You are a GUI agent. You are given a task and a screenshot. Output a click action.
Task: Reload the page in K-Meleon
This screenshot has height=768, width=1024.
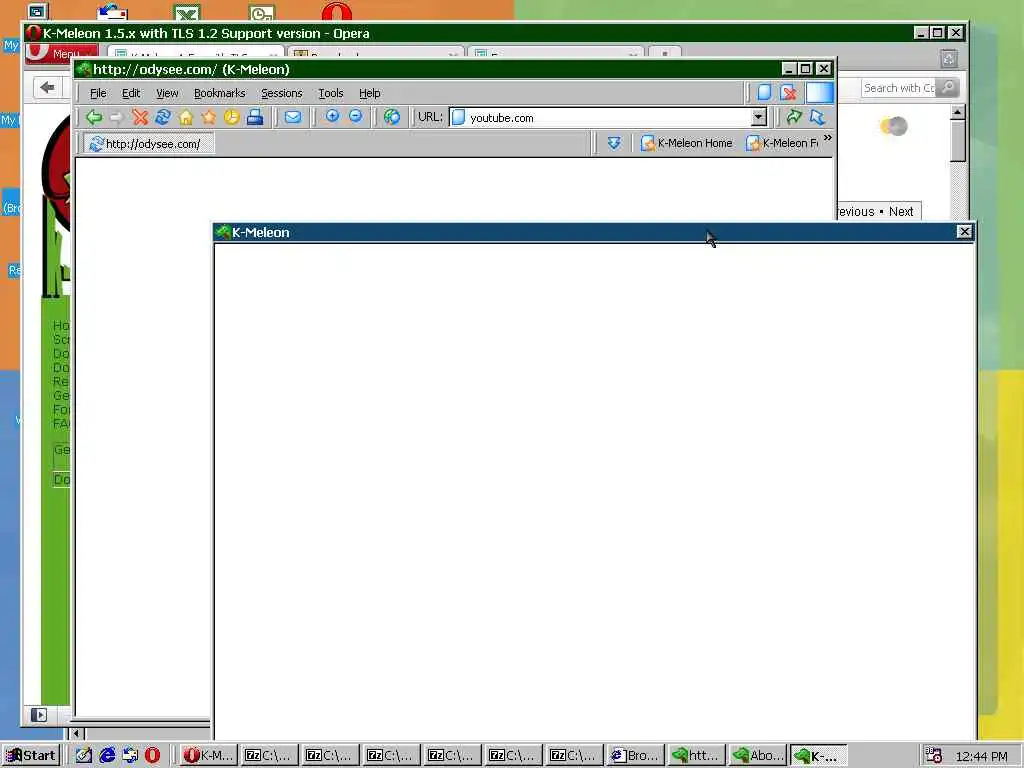(163, 118)
